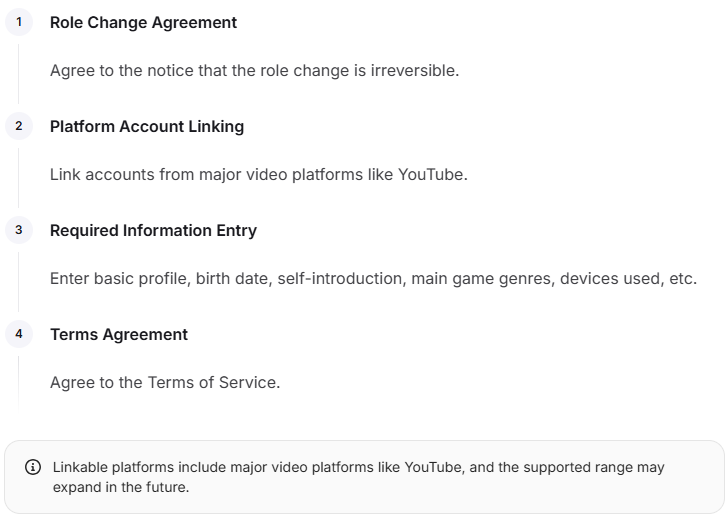This screenshot has width=727, height=519.
Task: Click the basic profile entry description text
Action: click(x=373, y=278)
